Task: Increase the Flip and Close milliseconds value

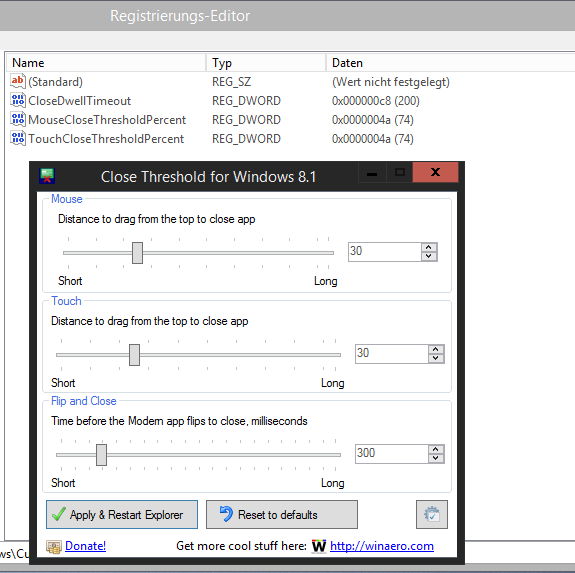Action: pyautogui.click(x=436, y=449)
